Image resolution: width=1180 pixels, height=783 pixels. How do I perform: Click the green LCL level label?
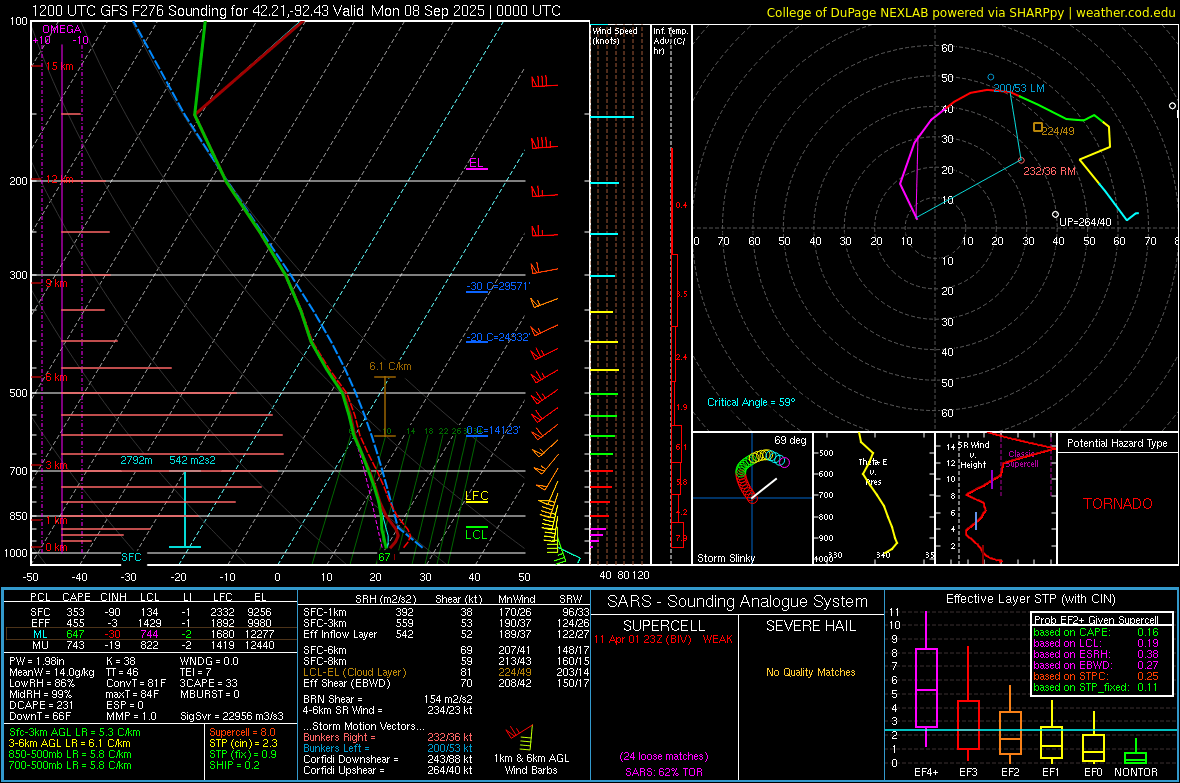pyautogui.click(x=476, y=534)
